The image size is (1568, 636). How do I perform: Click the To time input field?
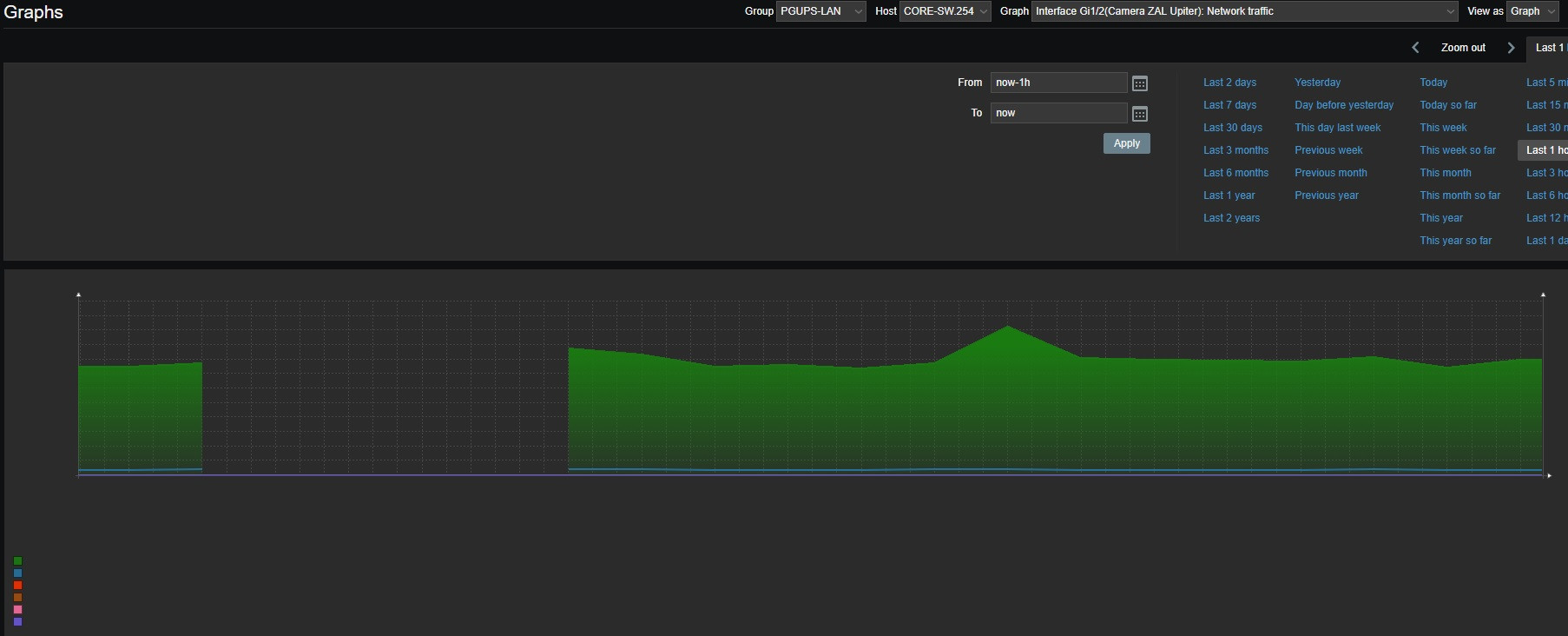pos(1058,113)
